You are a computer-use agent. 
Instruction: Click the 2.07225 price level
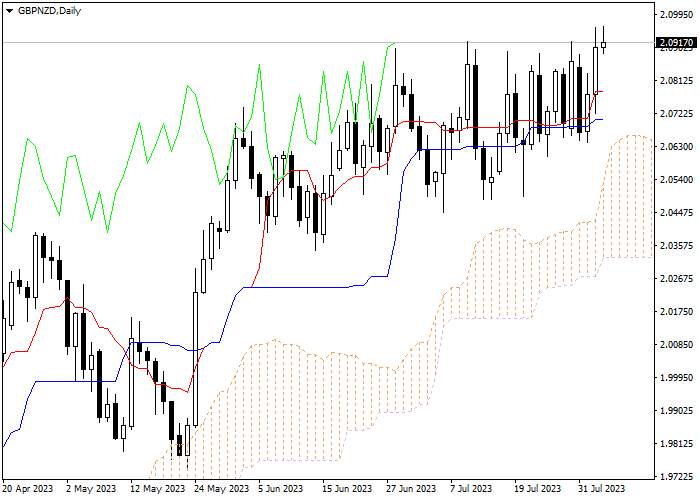(676, 114)
